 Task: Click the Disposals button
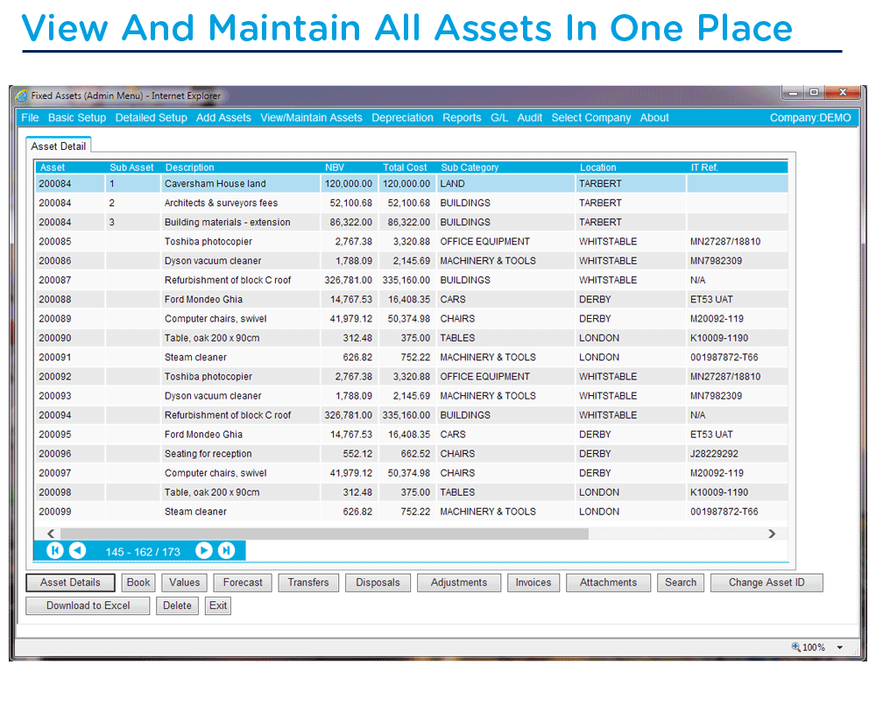[377, 583]
